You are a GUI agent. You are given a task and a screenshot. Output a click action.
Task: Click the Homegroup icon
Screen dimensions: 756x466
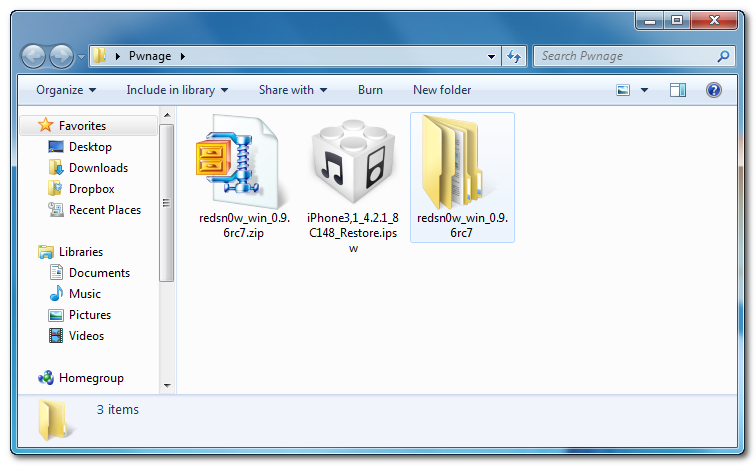[46, 377]
